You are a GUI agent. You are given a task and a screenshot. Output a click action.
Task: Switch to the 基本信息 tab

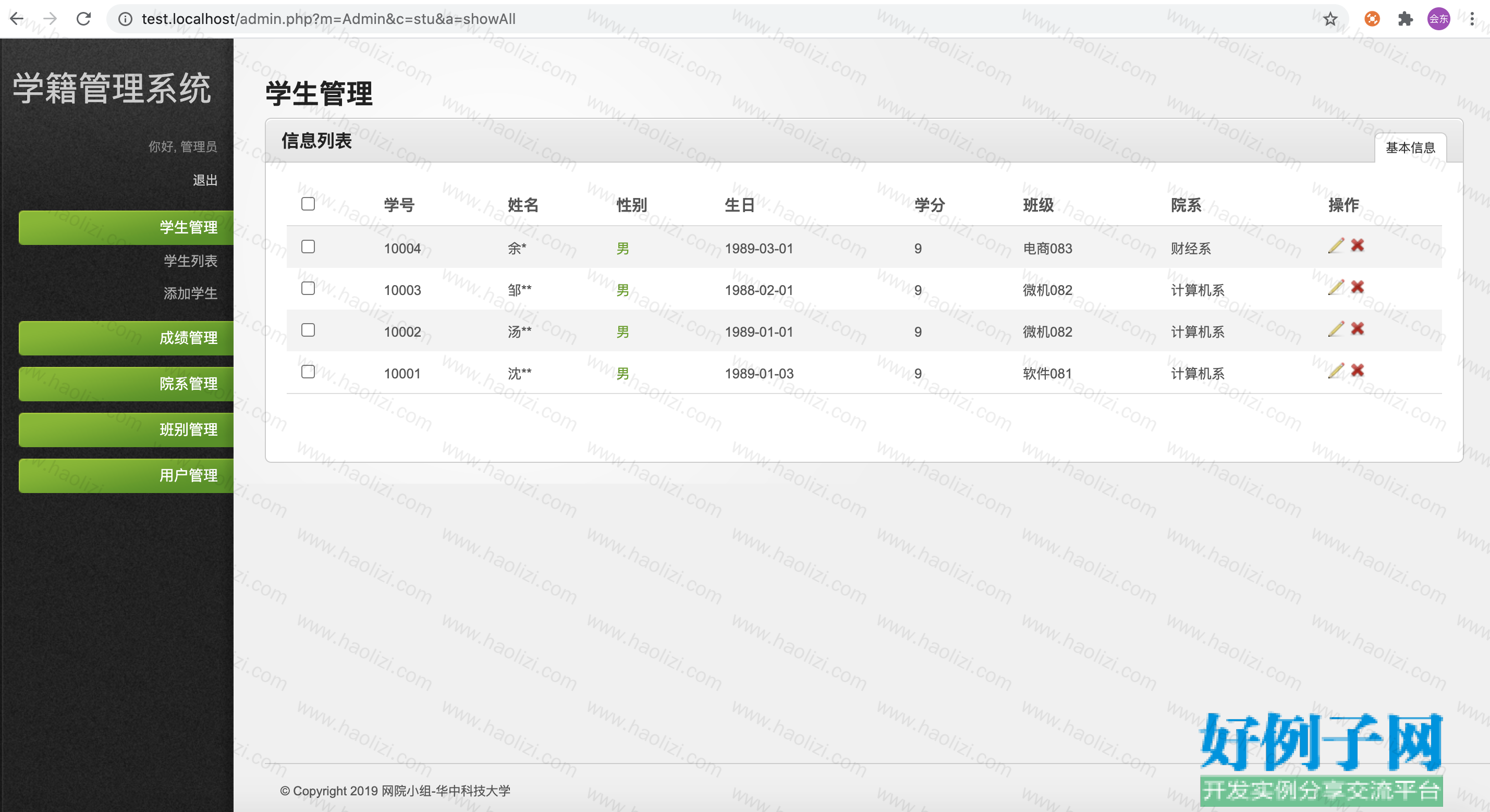tap(1410, 148)
